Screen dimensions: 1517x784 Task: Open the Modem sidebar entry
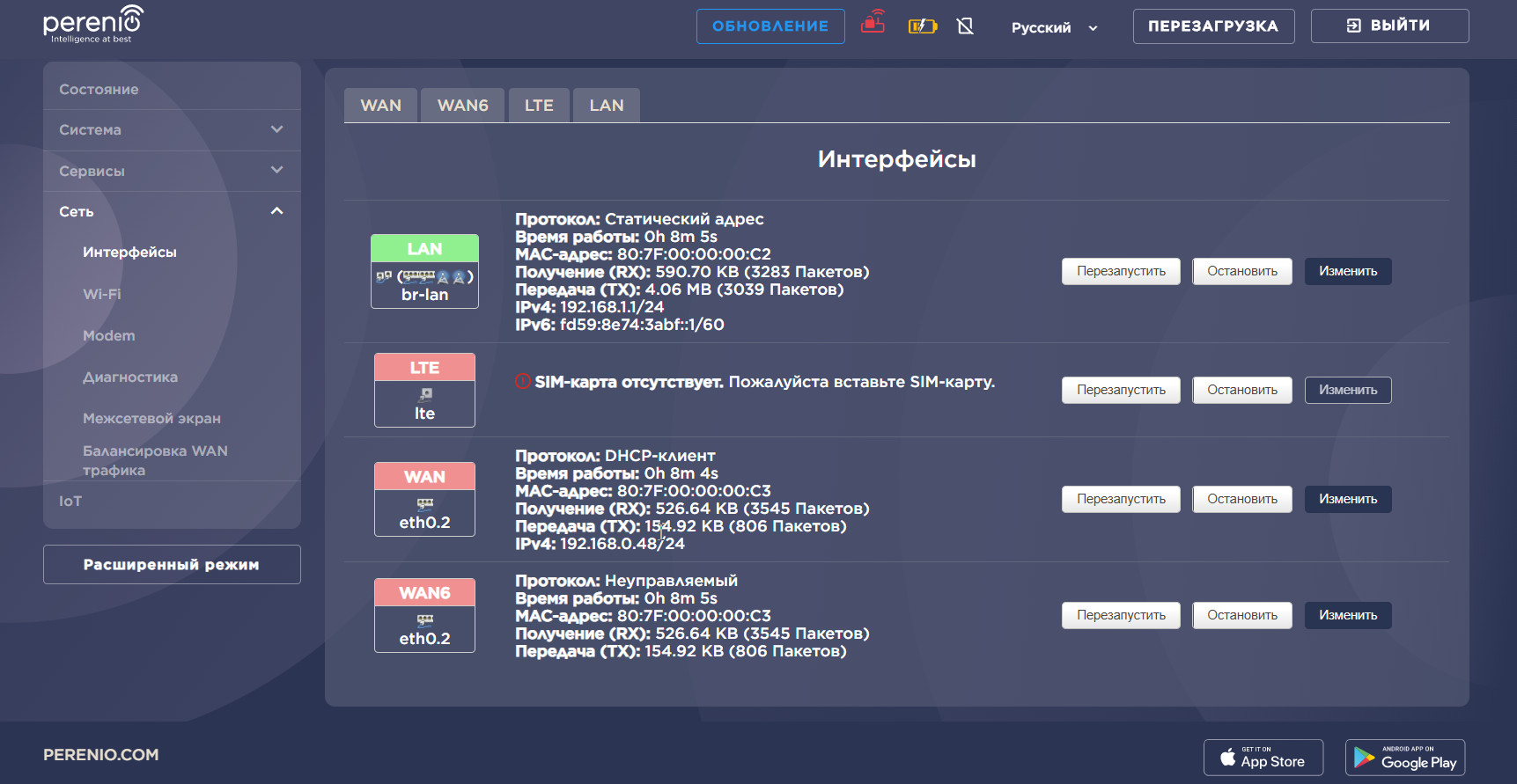coord(109,335)
